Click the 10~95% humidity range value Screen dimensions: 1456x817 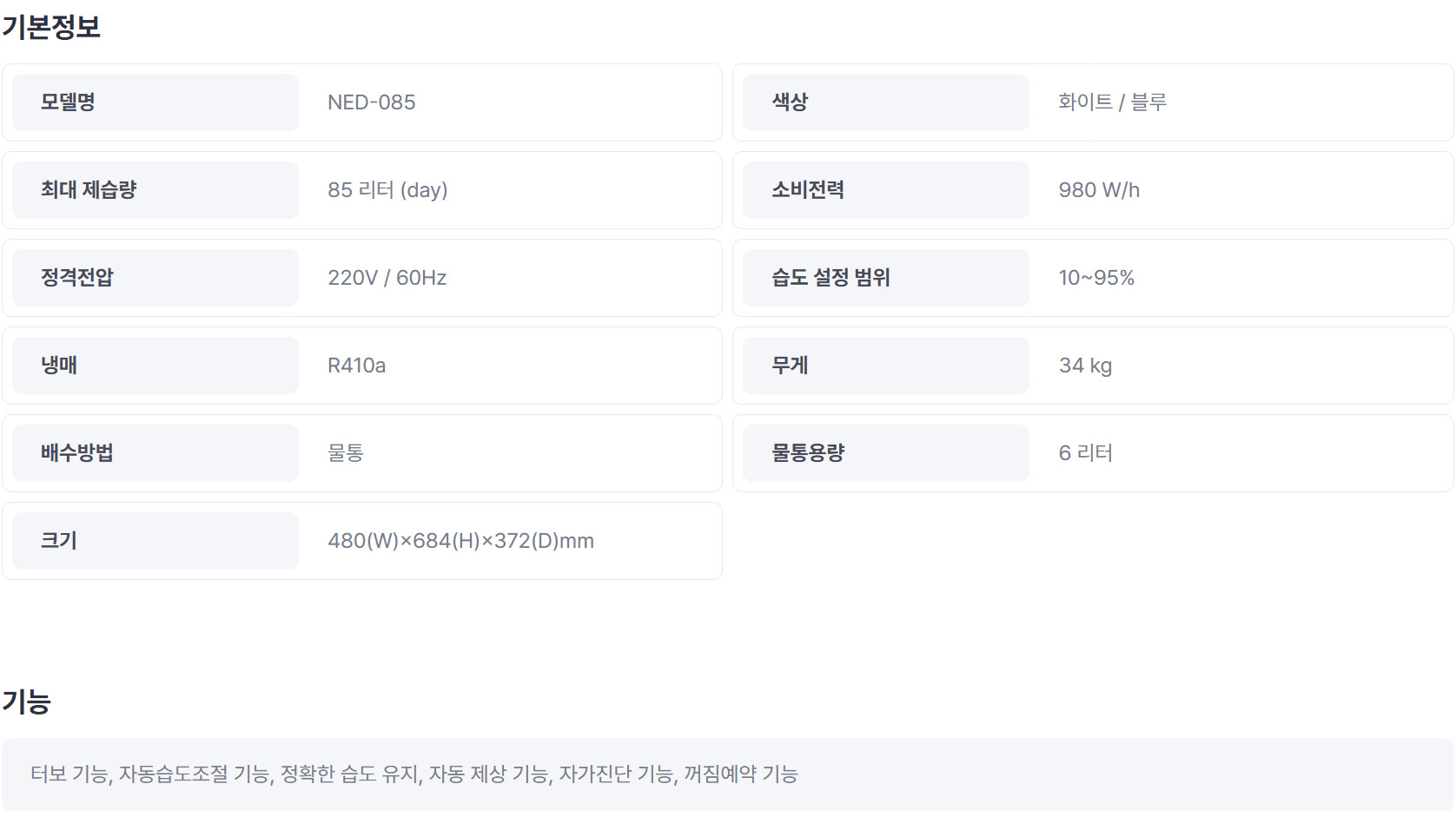(x=1096, y=278)
